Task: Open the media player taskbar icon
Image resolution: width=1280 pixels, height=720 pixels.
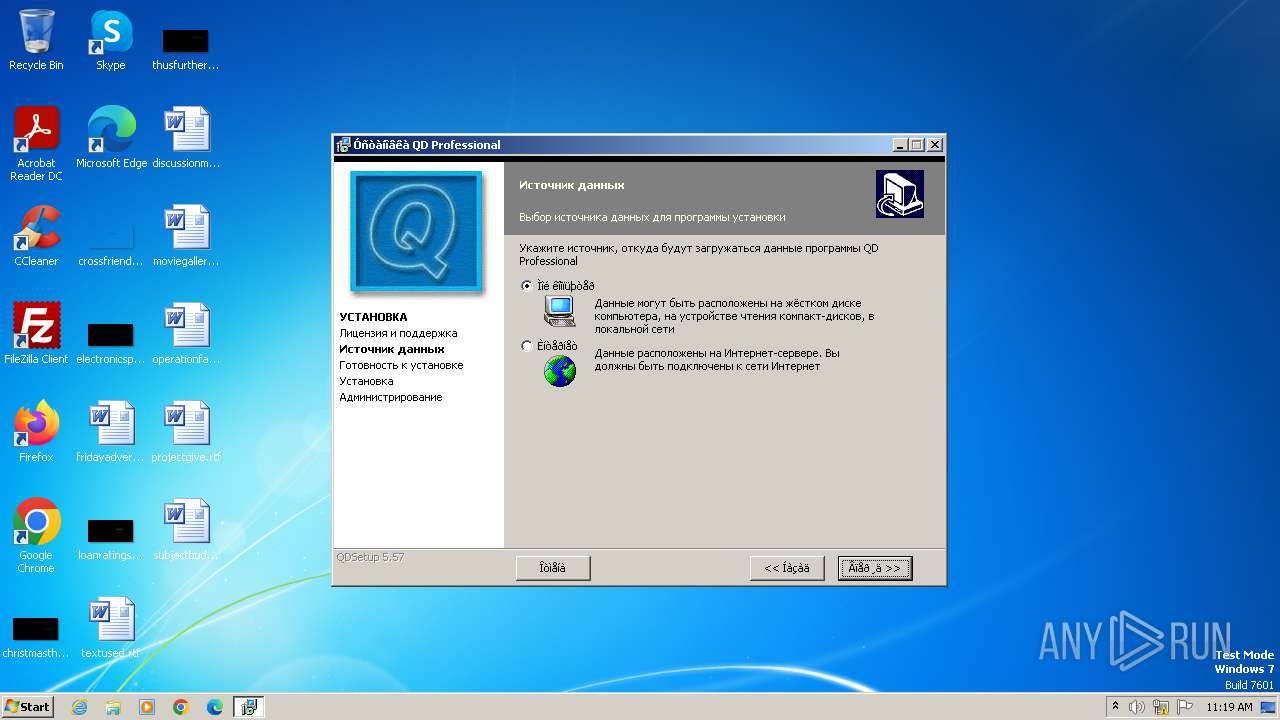Action: (147, 707)
